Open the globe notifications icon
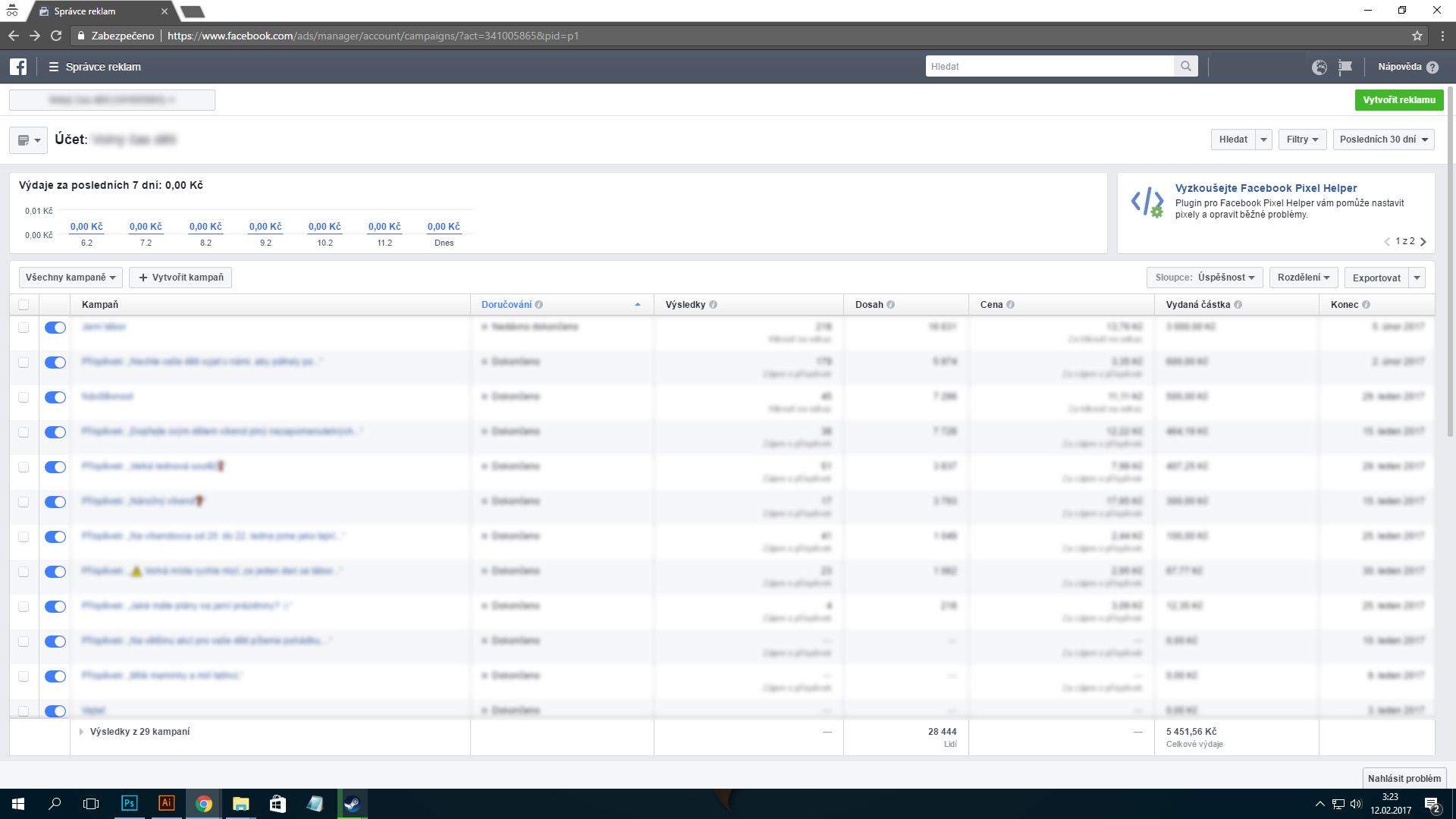Viewport: 1456px width, 819px height. (x=1319, y=67)
